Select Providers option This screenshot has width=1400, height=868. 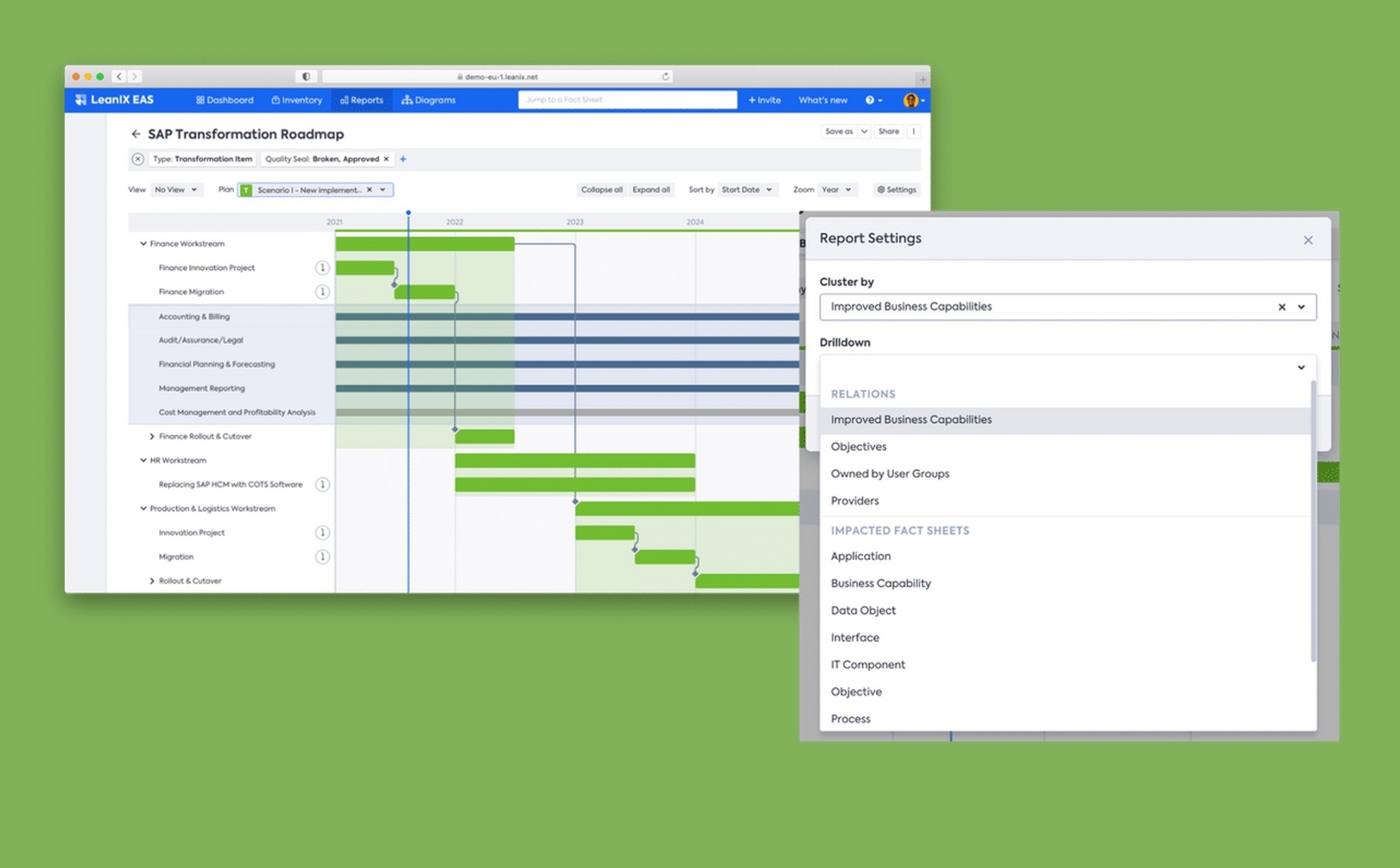[1065, 501]
